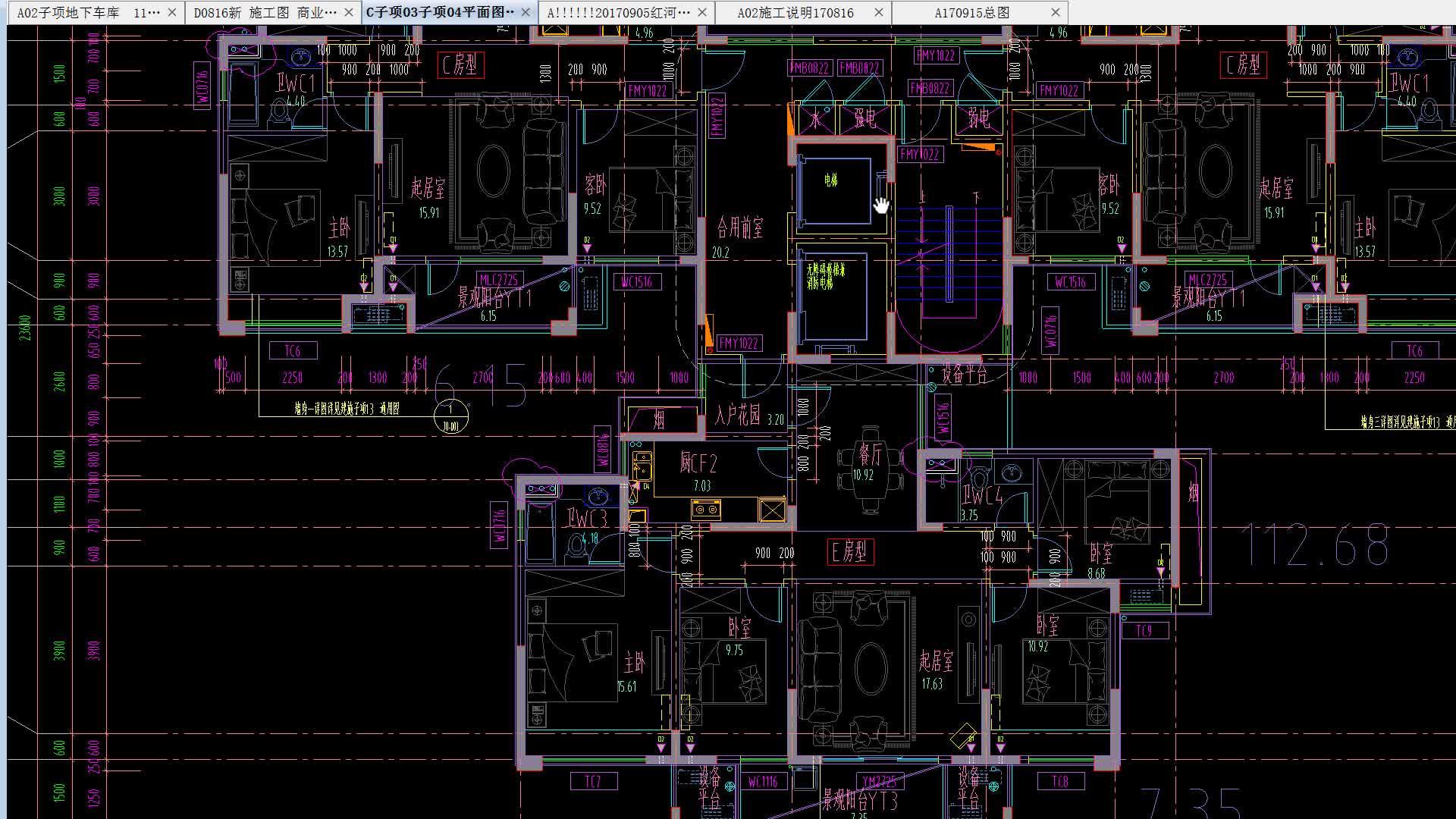
Task: Open the A170915总图 tab
Action: click(971, 13)
